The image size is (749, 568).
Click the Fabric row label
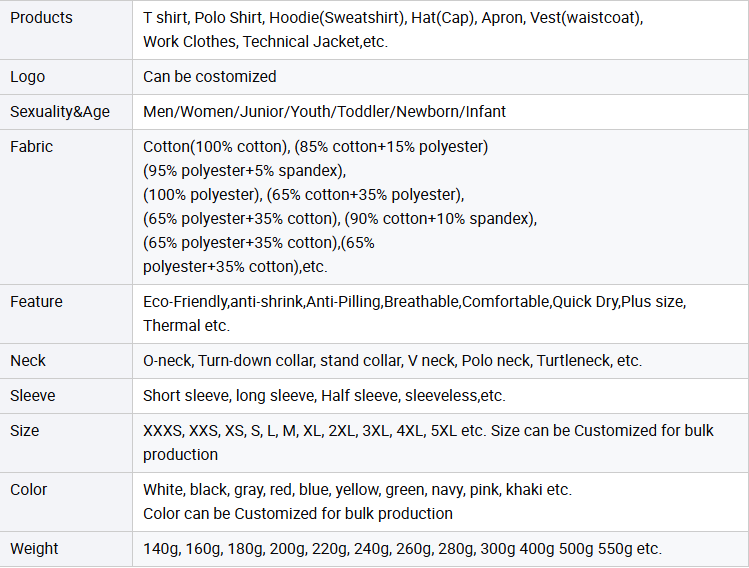pos(32,147)
